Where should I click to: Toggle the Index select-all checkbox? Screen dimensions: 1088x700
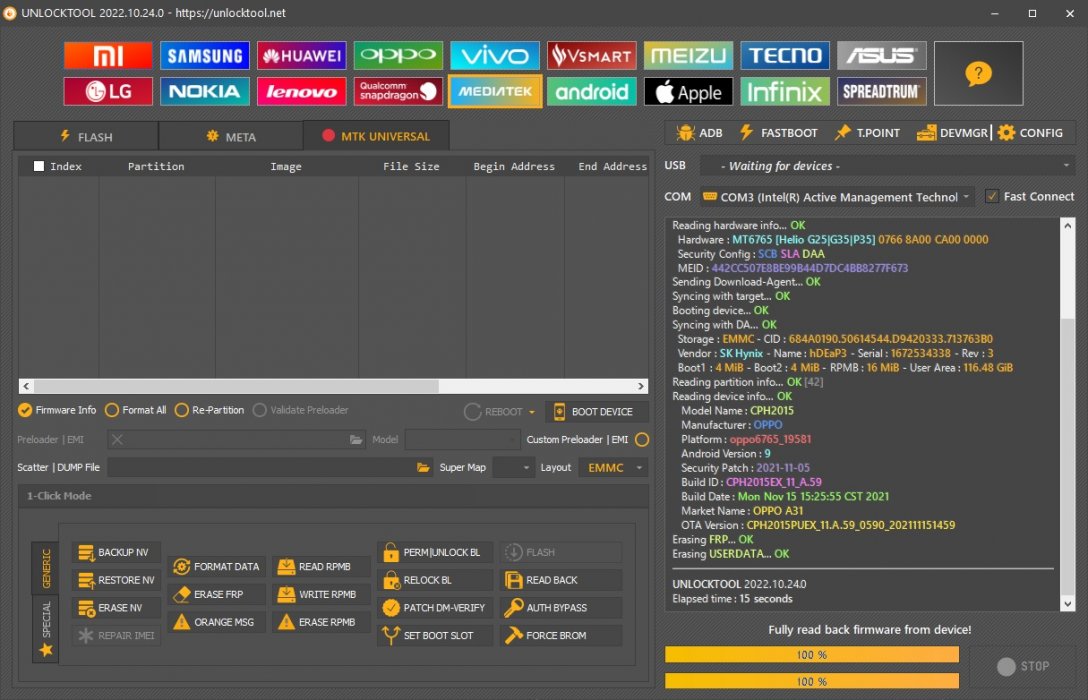(39, 167)
